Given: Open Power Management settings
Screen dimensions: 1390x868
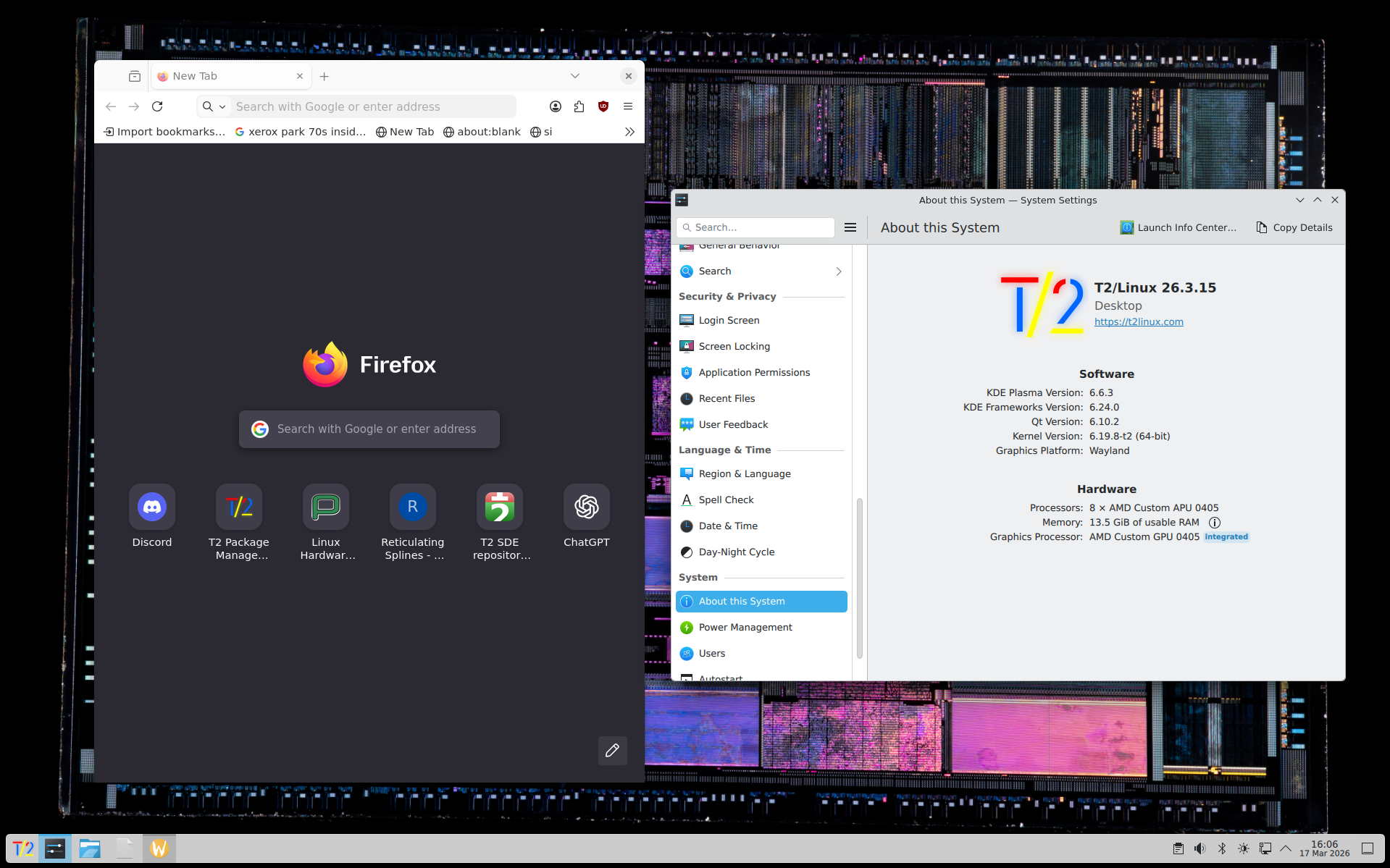Looking at the screenshot, I should point(761,628).
